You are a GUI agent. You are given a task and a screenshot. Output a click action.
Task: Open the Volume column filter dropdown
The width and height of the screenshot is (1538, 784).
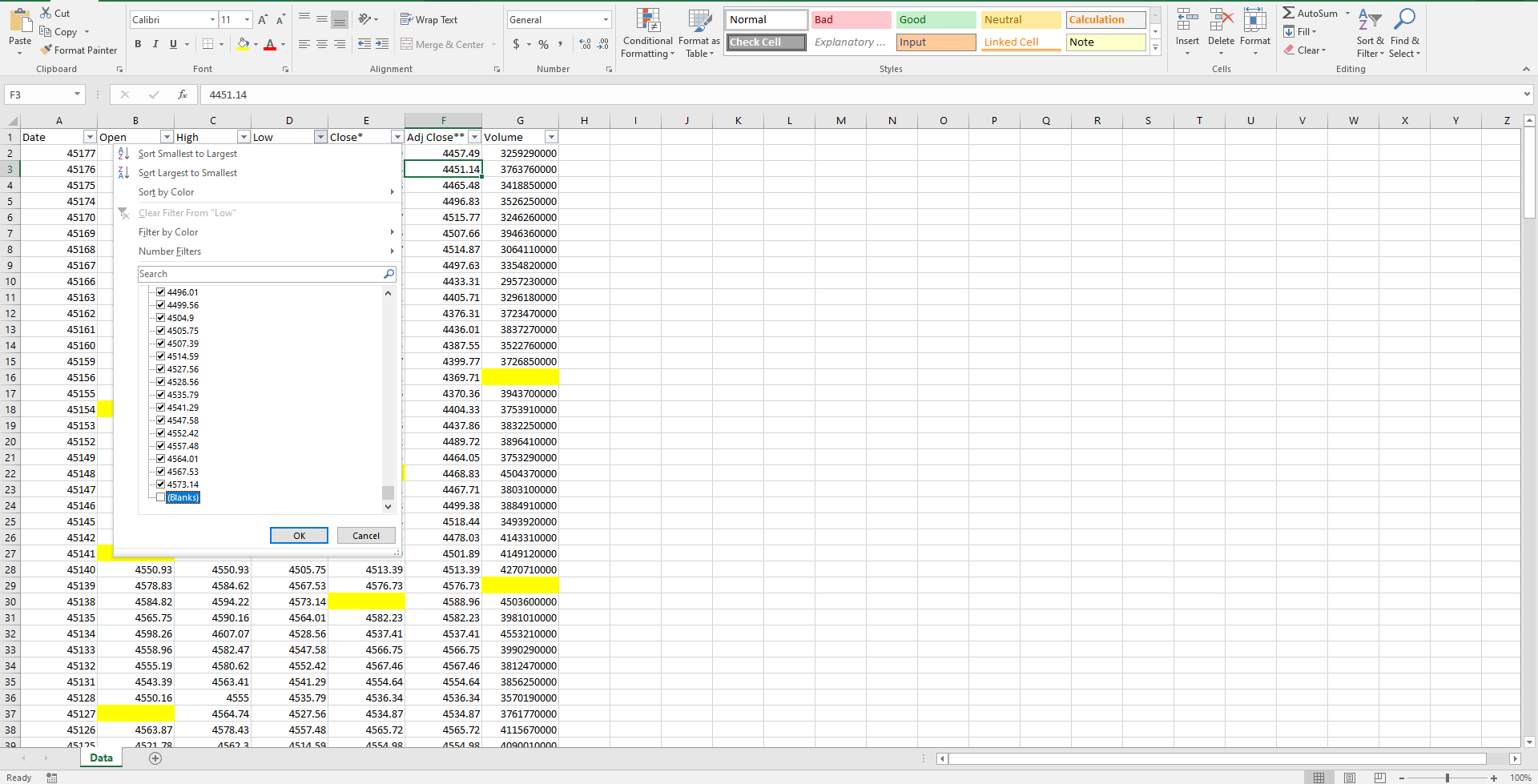pos(551,137)
